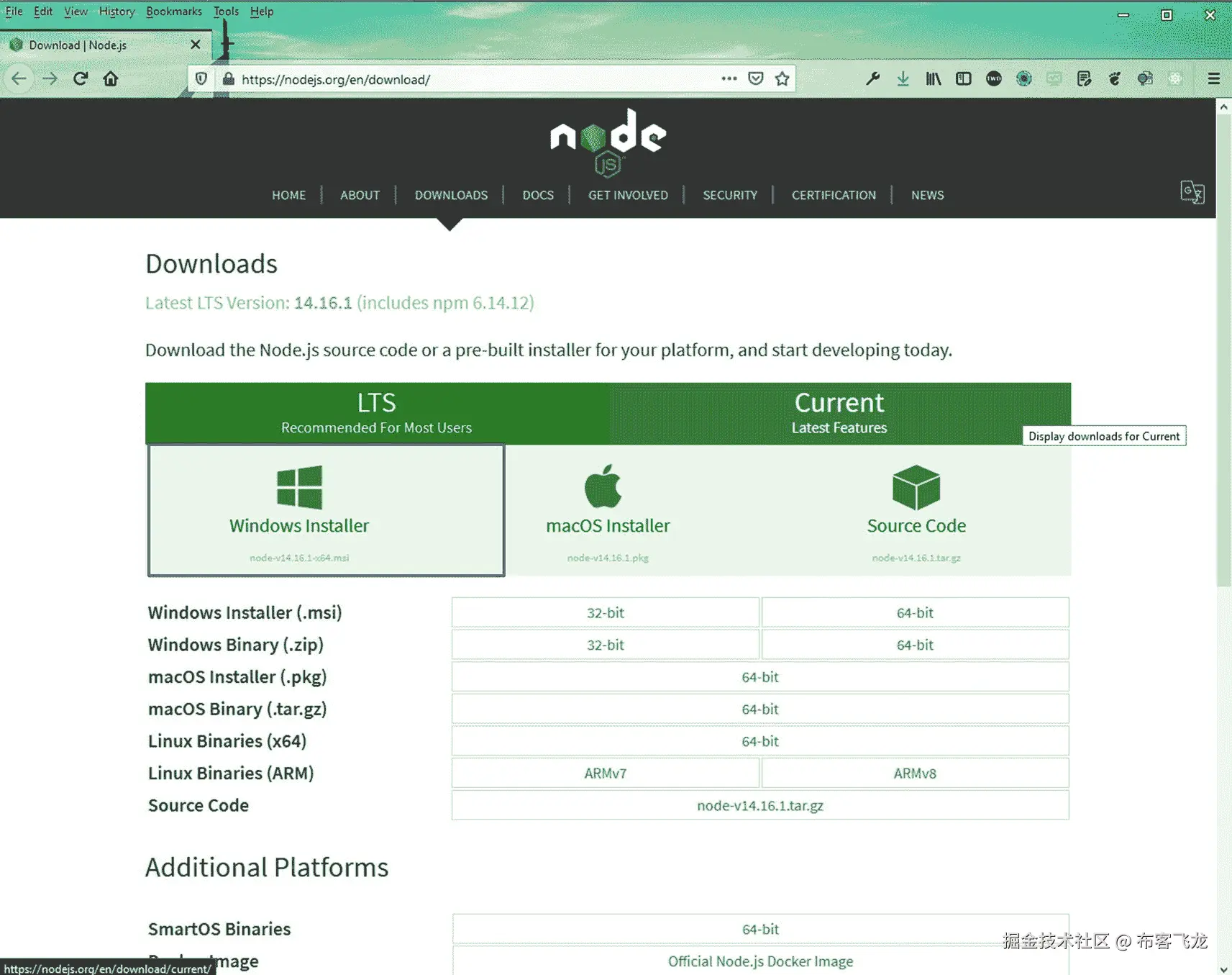The height and width of the screenshot is (975, 1232).
Task: Open the browser home page icon
Action: pos(111,78)
